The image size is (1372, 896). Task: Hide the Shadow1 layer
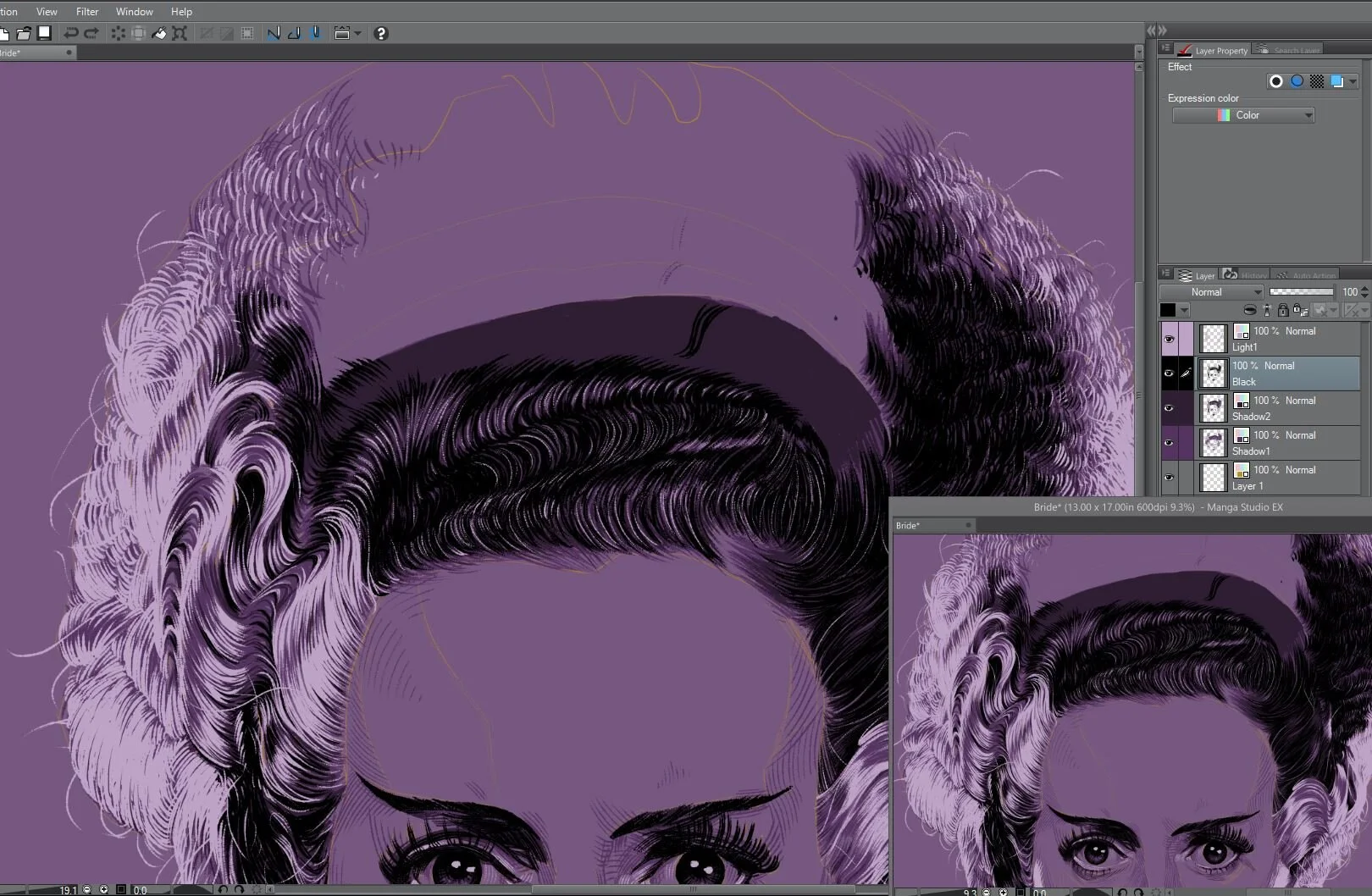[1169, 443]
